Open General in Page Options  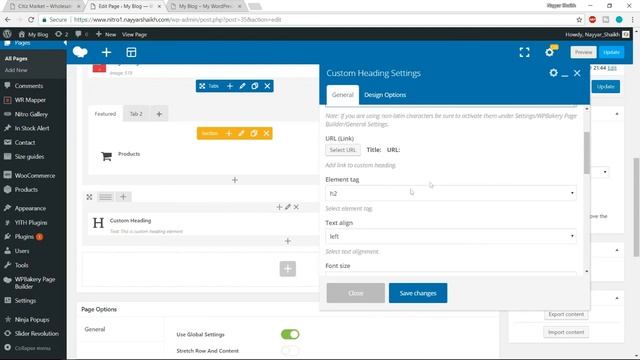coord(95,329)
